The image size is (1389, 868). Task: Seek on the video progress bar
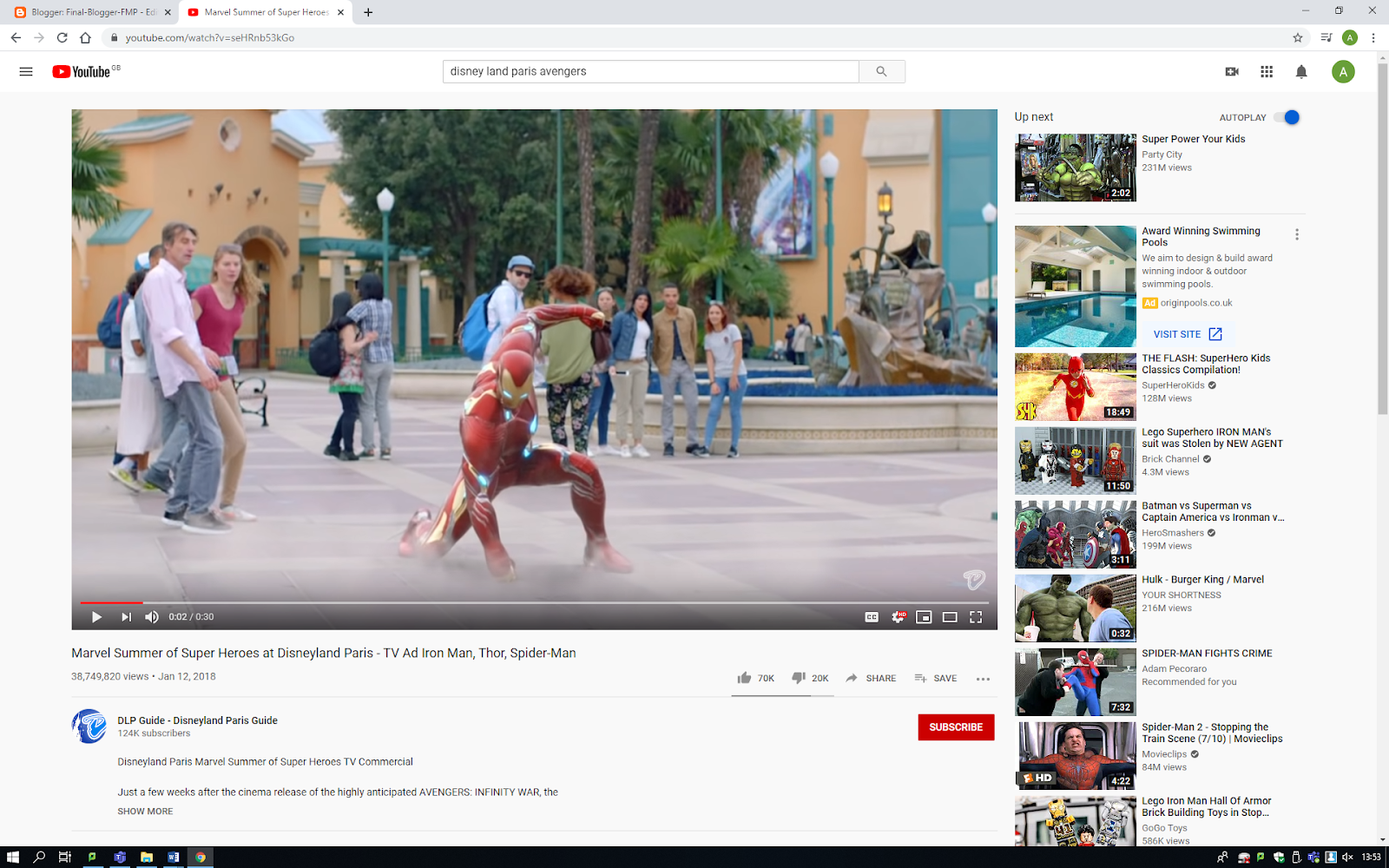click(534, 602)
